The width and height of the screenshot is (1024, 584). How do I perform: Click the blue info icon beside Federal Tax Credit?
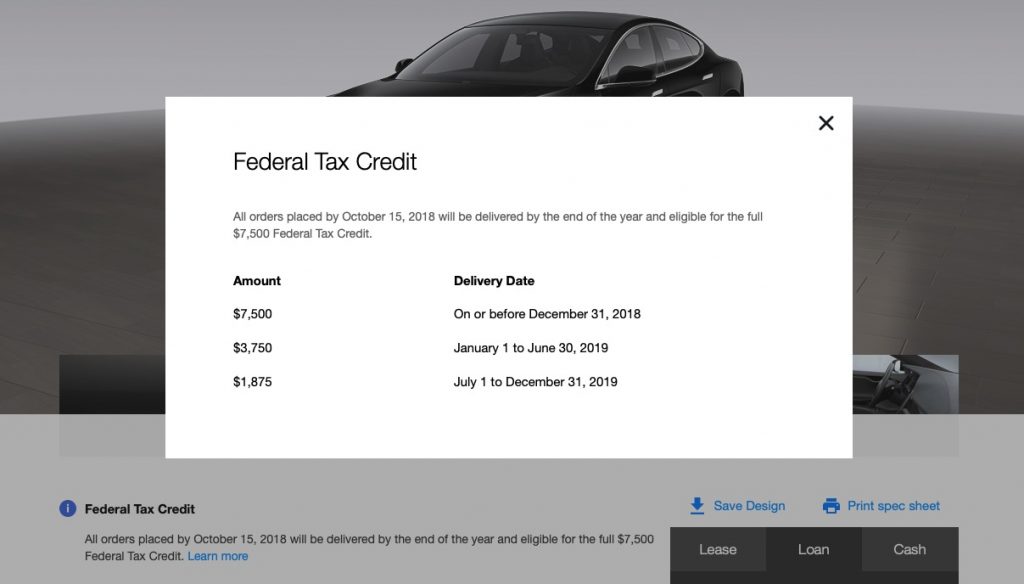(68, 508)
